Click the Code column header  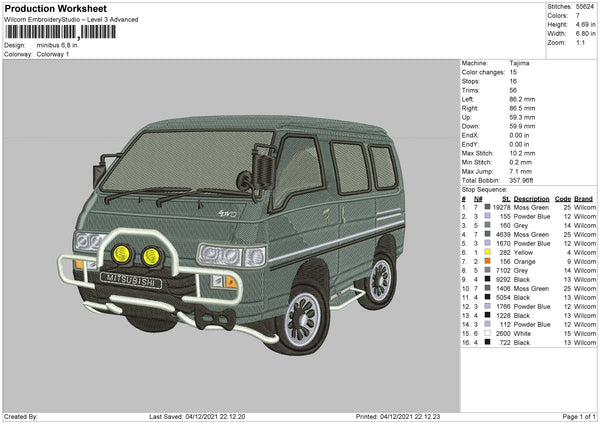pyautogui.click(x=563, y=198)
